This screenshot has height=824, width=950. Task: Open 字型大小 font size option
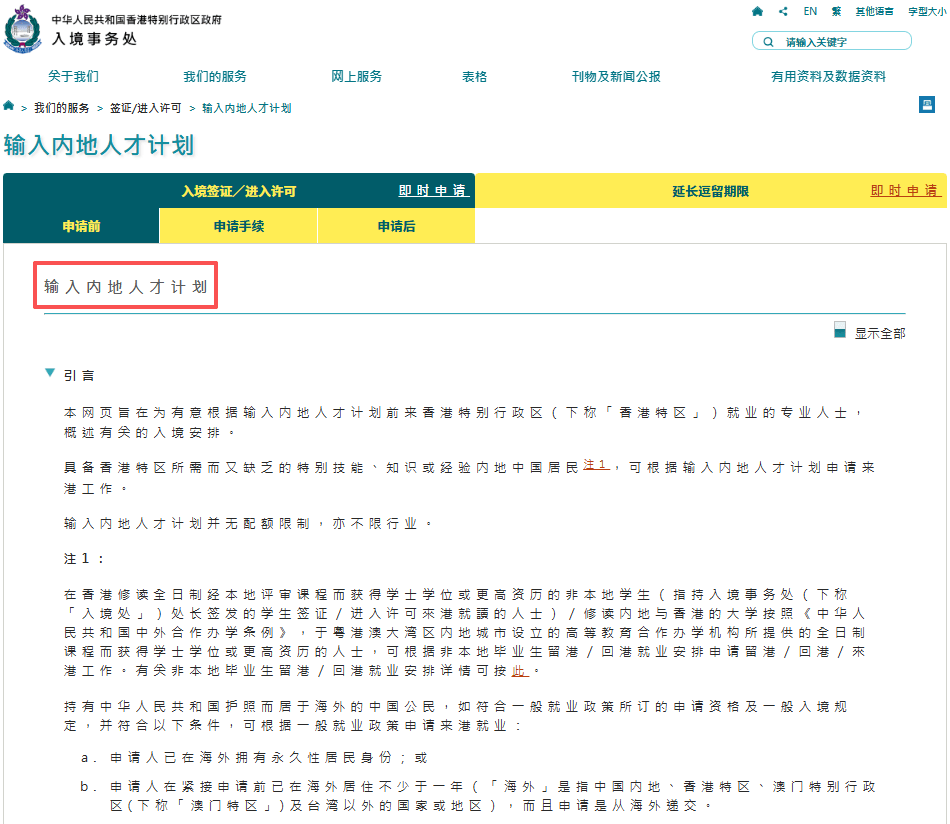pyautogui.click(x=927, y=11)
